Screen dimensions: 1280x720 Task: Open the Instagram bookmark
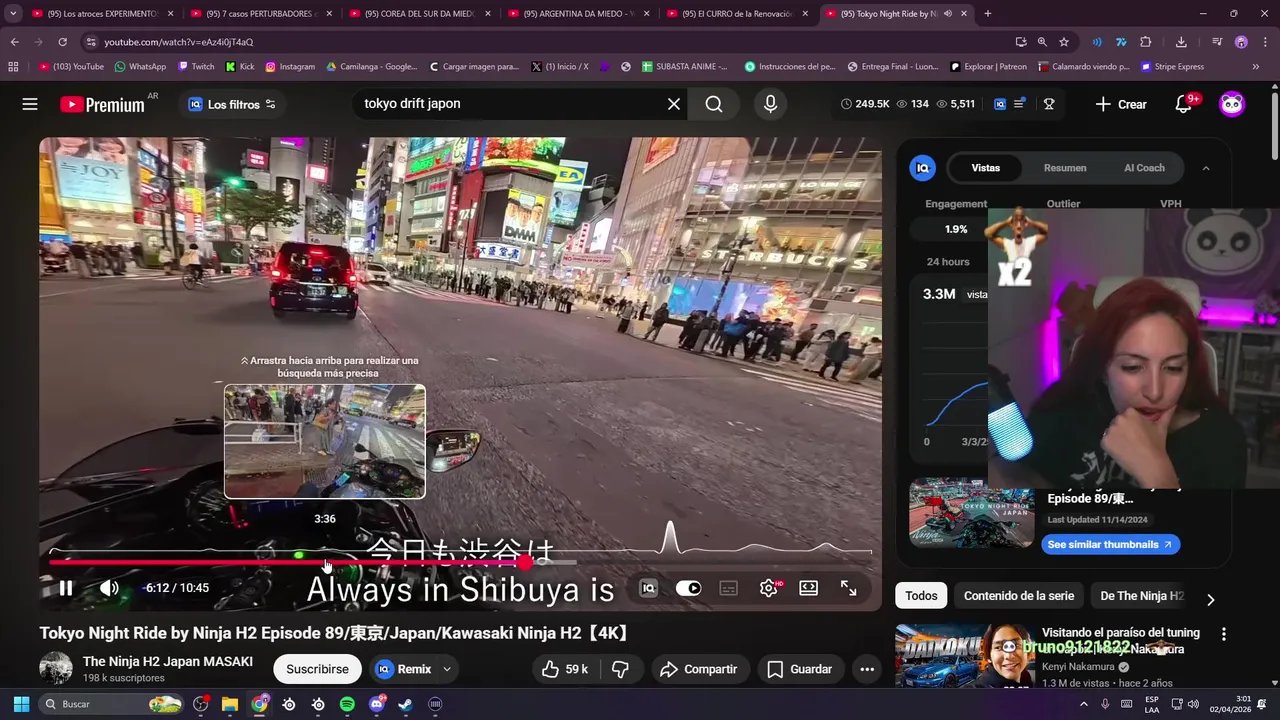(289, 67)
